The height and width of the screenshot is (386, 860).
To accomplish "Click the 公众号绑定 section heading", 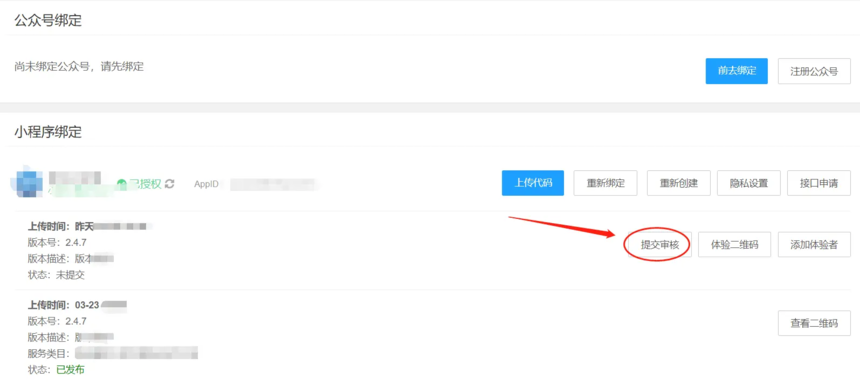I will (x=48, y=21).
